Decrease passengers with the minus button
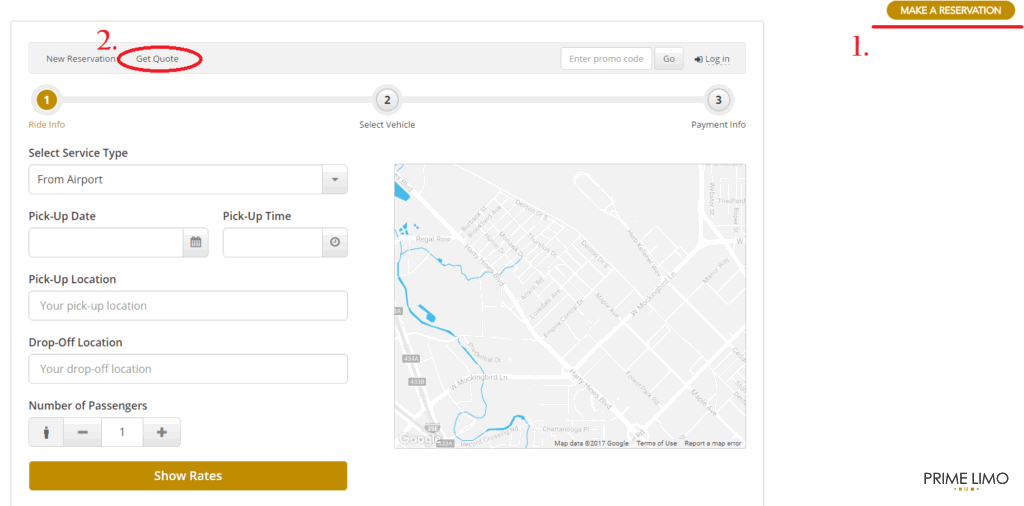 83,433
